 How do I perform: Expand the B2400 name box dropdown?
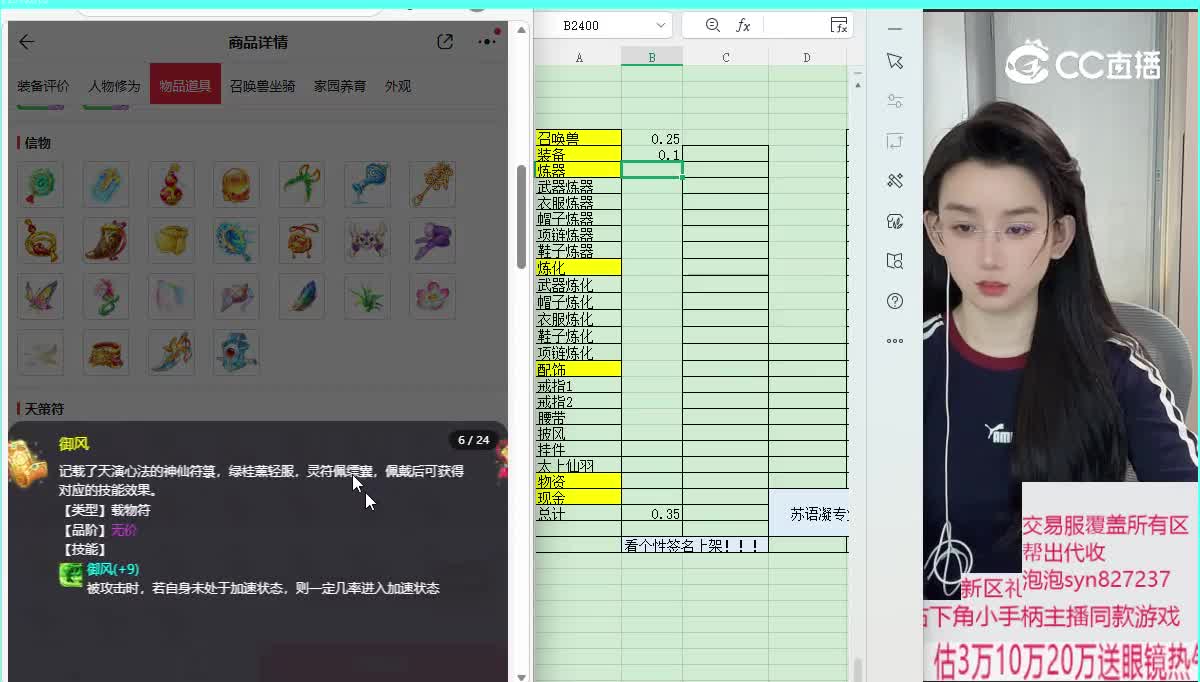(660, 26)
